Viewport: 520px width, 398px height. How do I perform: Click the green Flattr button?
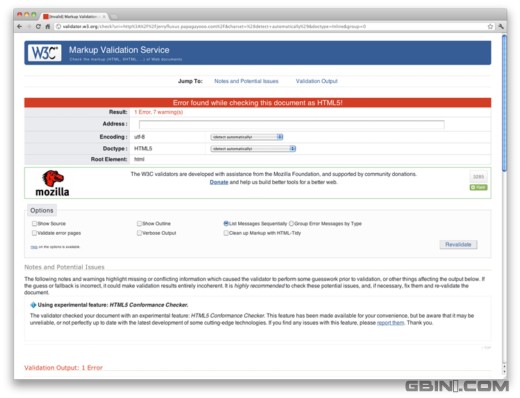478,187
